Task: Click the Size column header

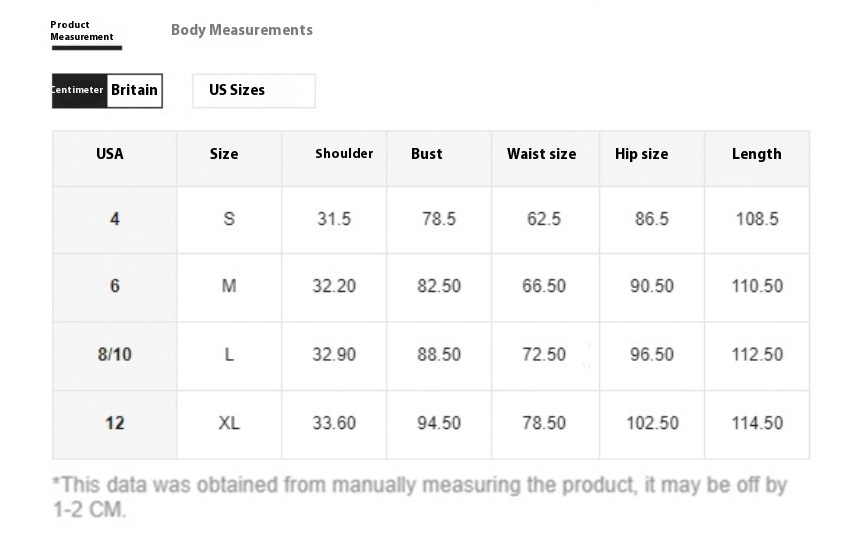Action: [224, 154]
